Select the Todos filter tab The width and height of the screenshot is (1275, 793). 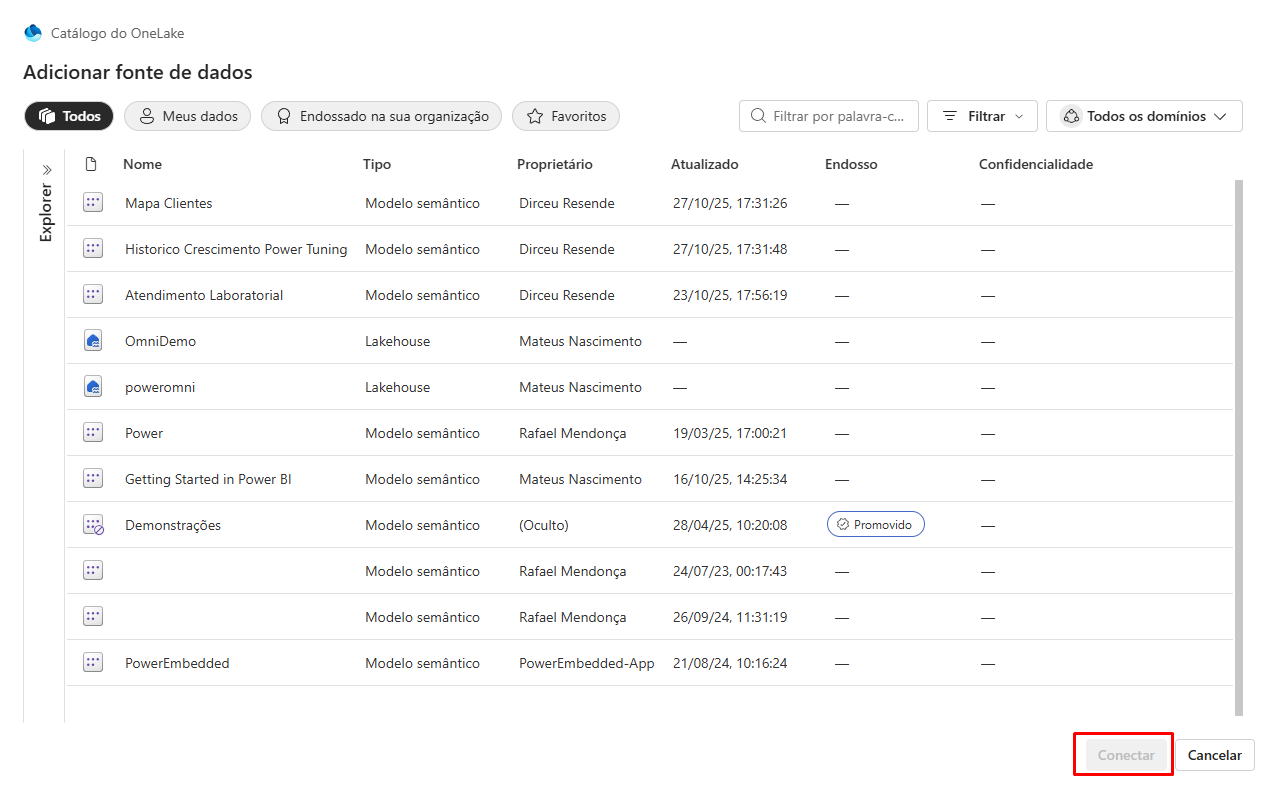pos(69,116)
